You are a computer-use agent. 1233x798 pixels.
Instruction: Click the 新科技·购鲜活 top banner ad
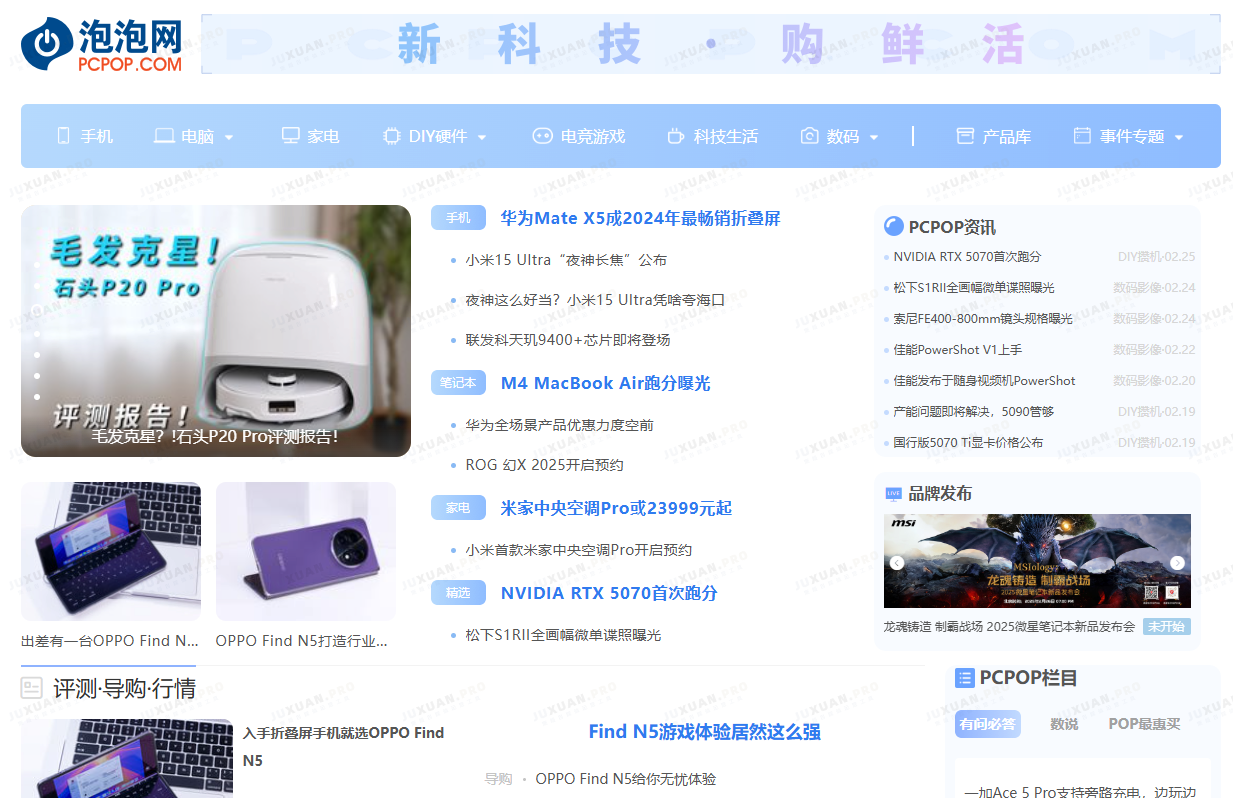point(710,44)
